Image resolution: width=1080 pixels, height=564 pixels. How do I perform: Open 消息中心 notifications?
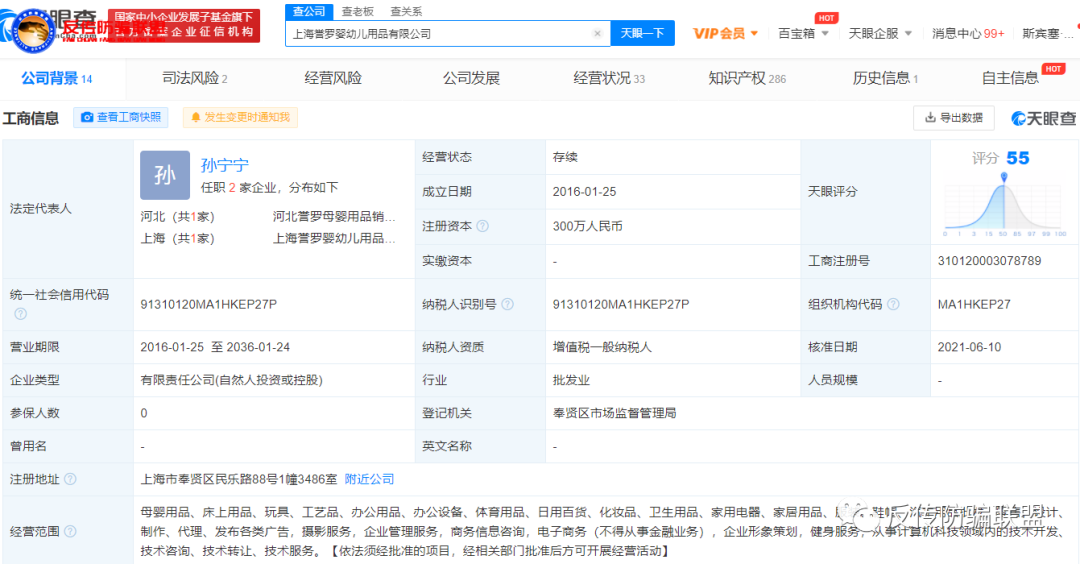pos(968,33)
